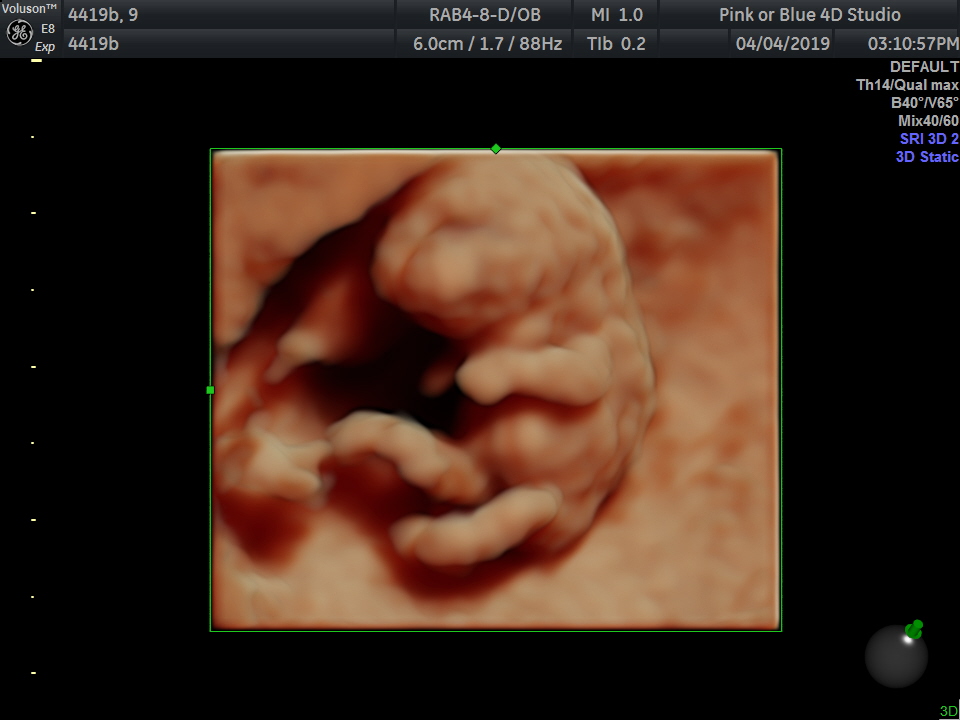Click the 'TIb 0.2' thermal index value
960x720 pixels.
coord(616,43)
